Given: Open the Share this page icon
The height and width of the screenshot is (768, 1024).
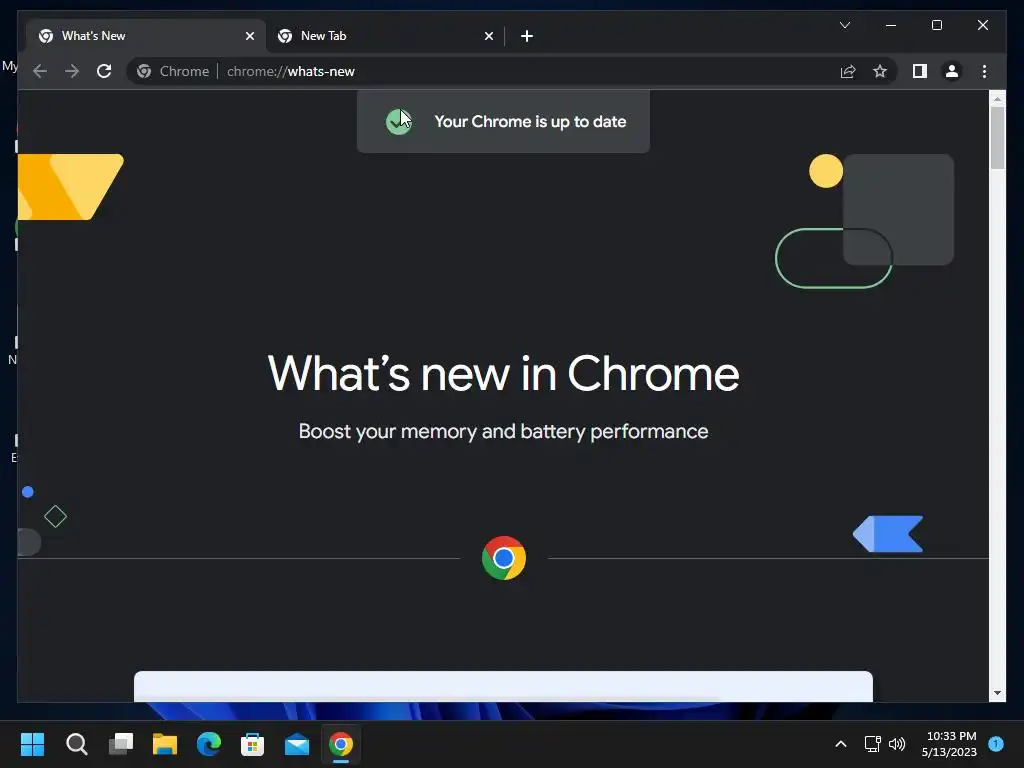Looking at the screenshot, I should [x=848, y=71].
